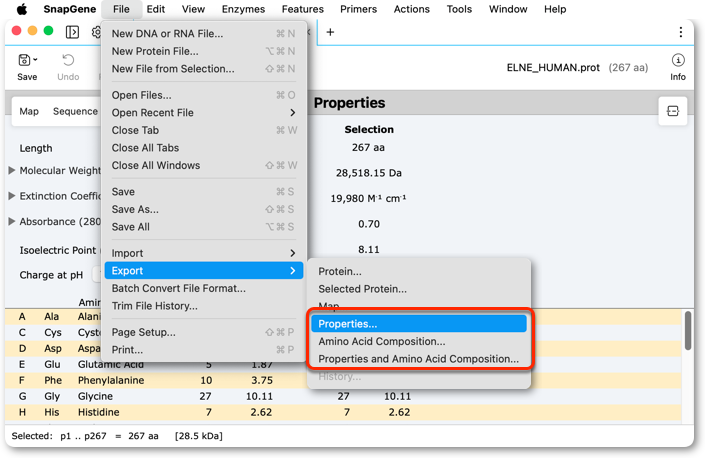Choose Close All Windows
This screenshot has width=705, height=458.
204,165
